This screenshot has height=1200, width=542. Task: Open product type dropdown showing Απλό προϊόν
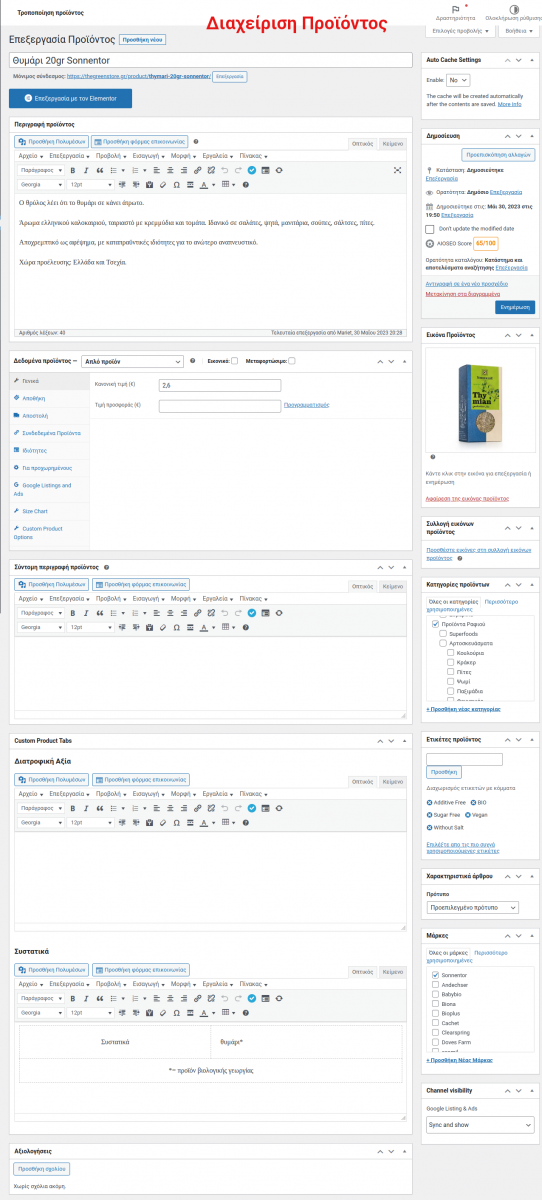click(x=133, y=361)
